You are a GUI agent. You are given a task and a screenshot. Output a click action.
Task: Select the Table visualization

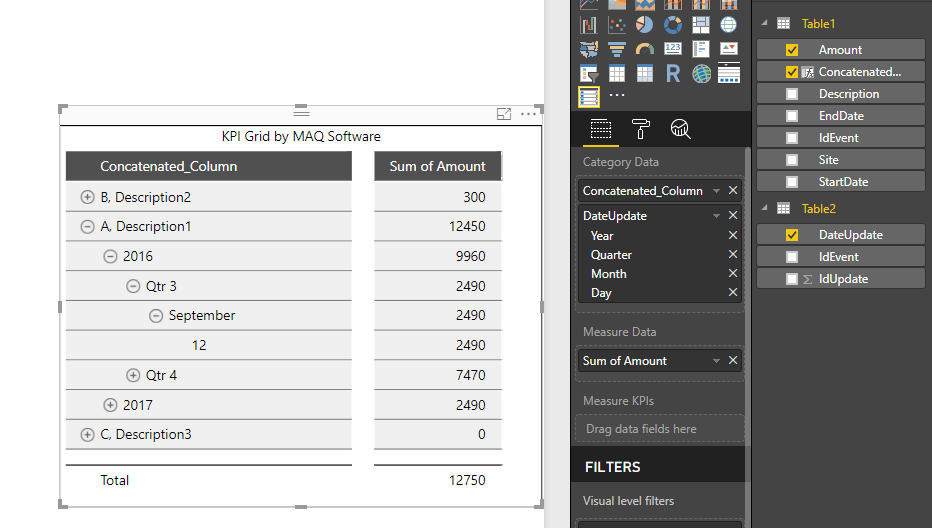click(617, 74)
